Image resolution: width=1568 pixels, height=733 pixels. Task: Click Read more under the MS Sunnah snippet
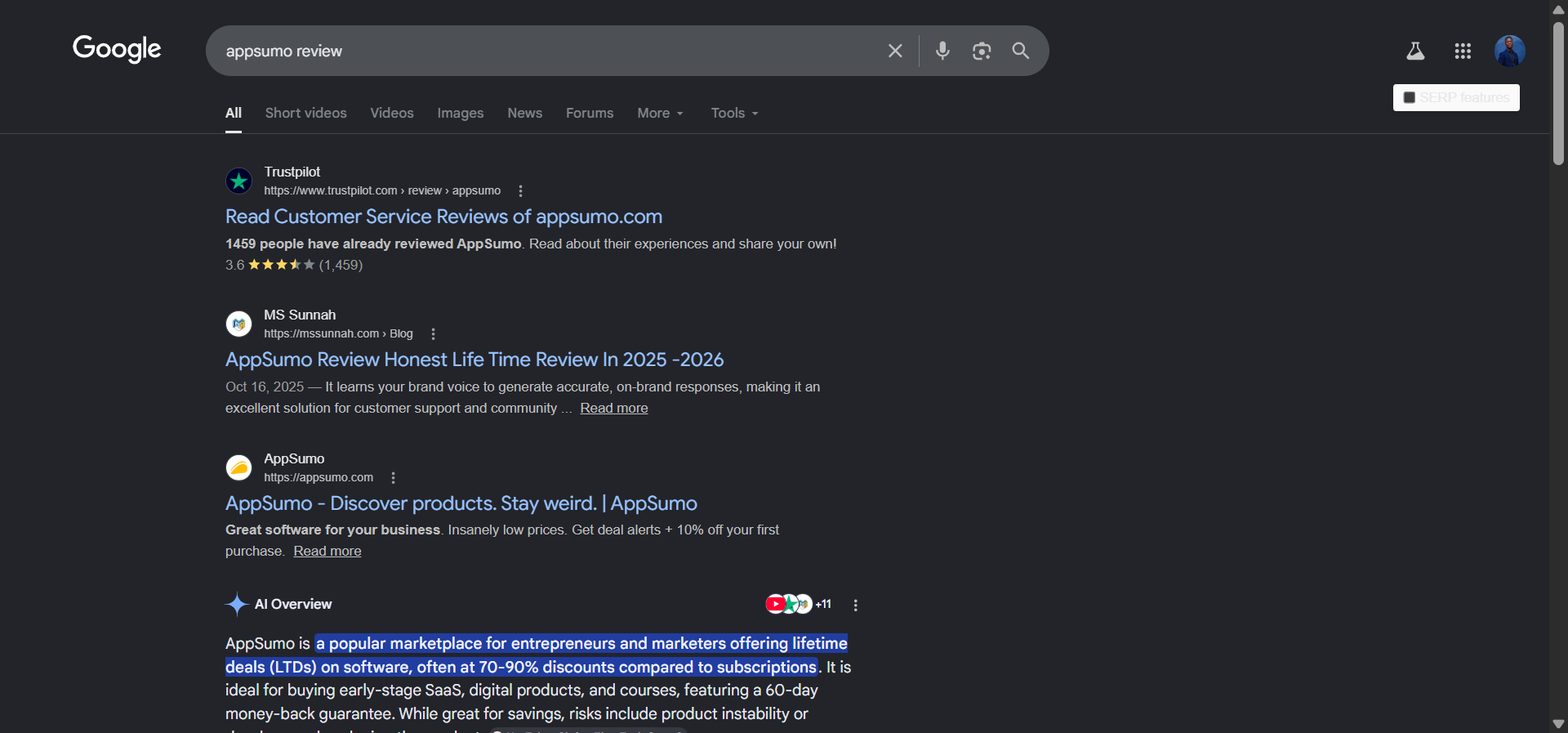tap(614, 408)
